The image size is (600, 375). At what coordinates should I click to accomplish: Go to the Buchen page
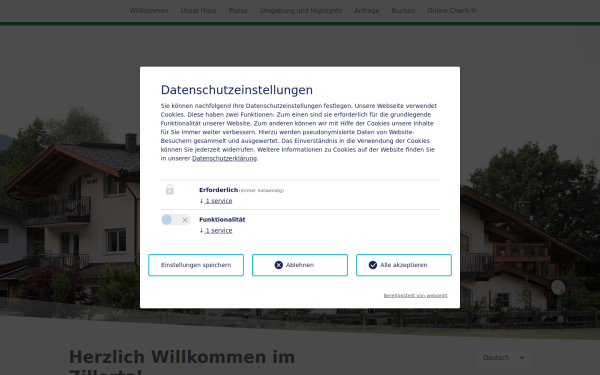(x=403, y=11)
